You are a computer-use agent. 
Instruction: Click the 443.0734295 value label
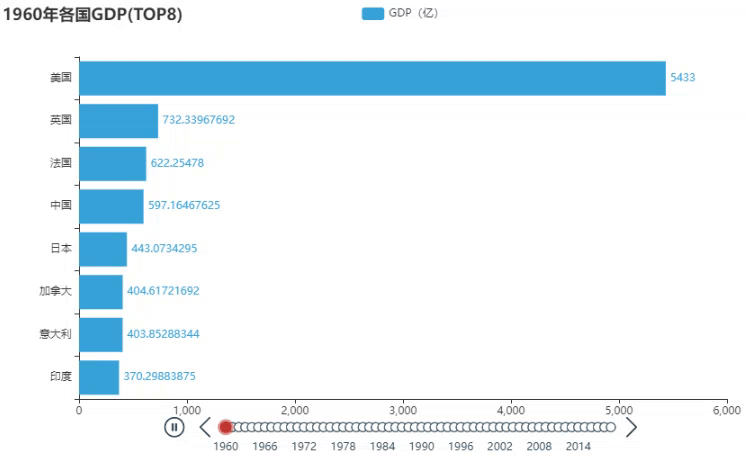164,248
